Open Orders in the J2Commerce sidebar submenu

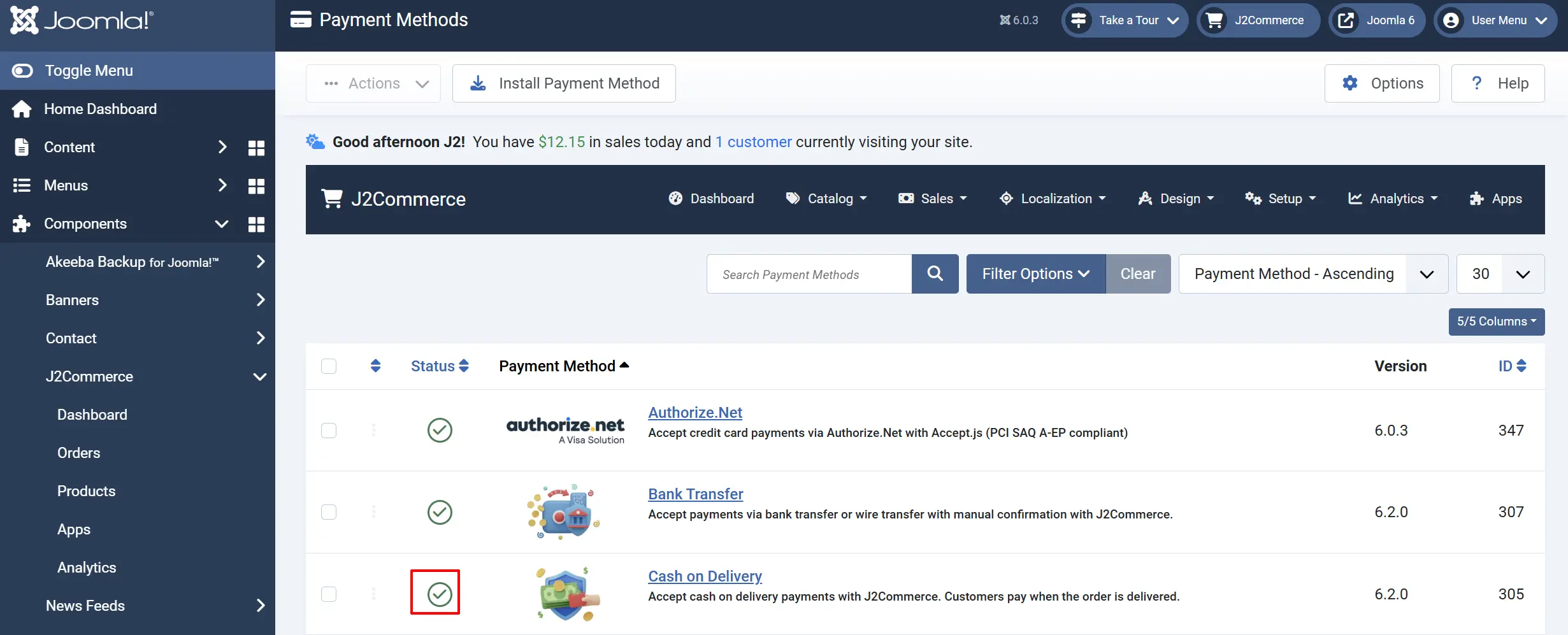[79, 453]
